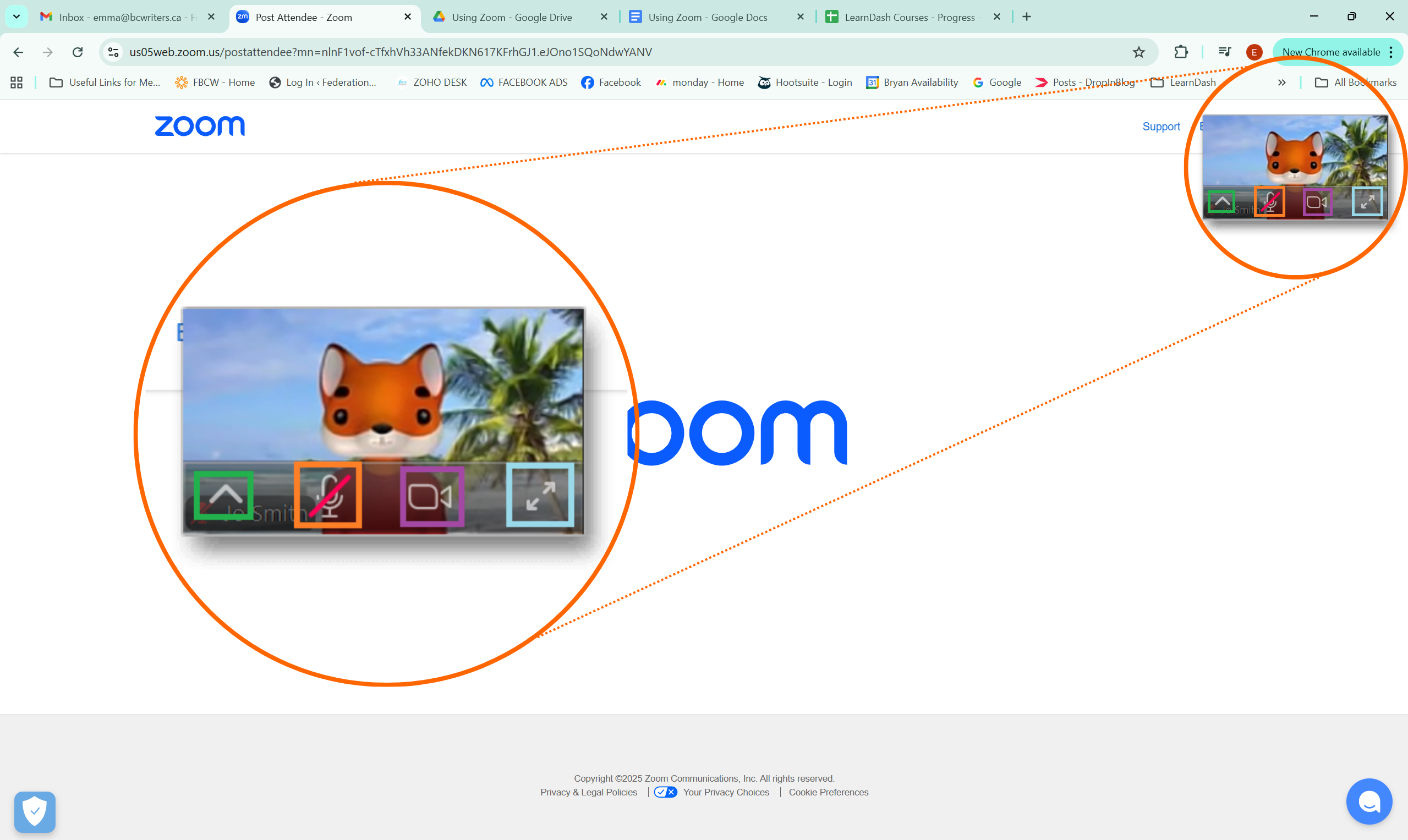Close the Inbox Gmail tab
The width and height of the screenshot is (1408, 840).
pos(211,17)
